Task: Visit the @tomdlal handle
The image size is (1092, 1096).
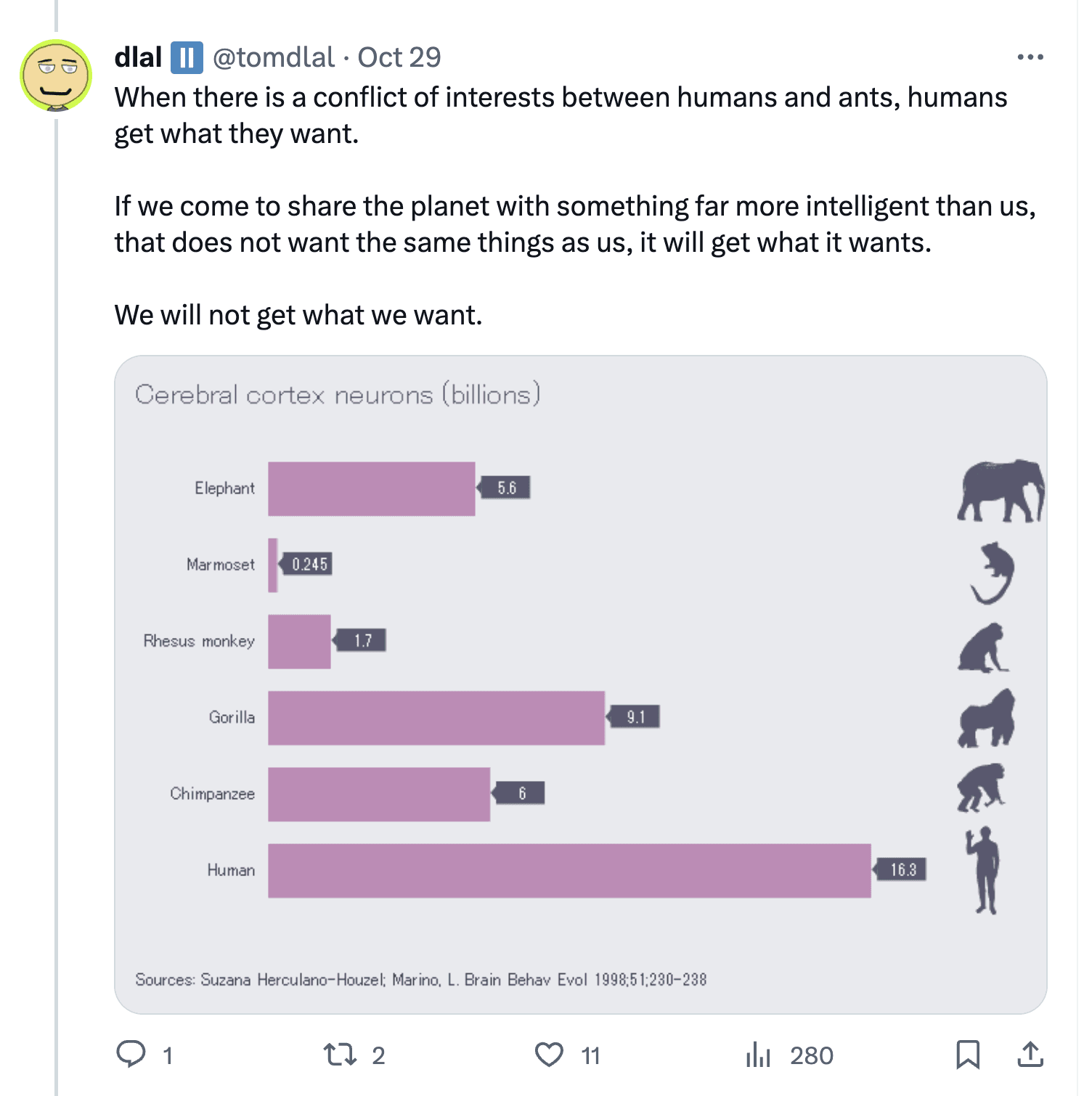Action: (274, 57)
